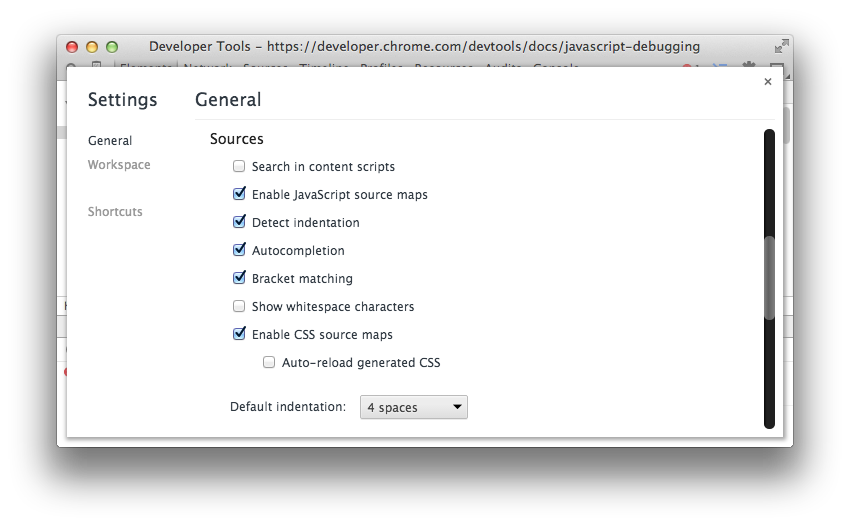850x526 pixels.
Task: Click the settings panel scrollbar thumb
Action: pos(769,278)
